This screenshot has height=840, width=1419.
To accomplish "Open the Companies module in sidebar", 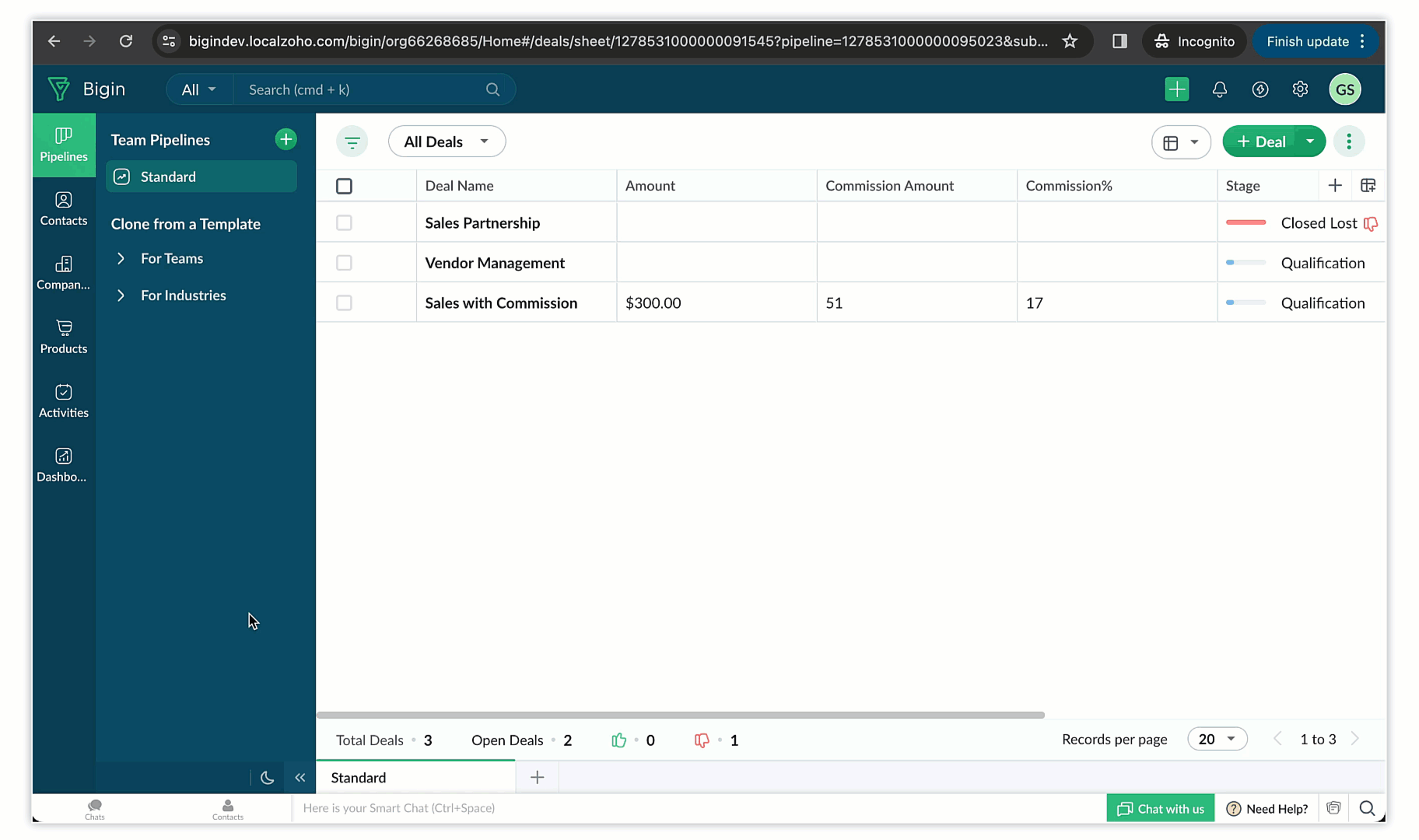I will coord(64,273).
